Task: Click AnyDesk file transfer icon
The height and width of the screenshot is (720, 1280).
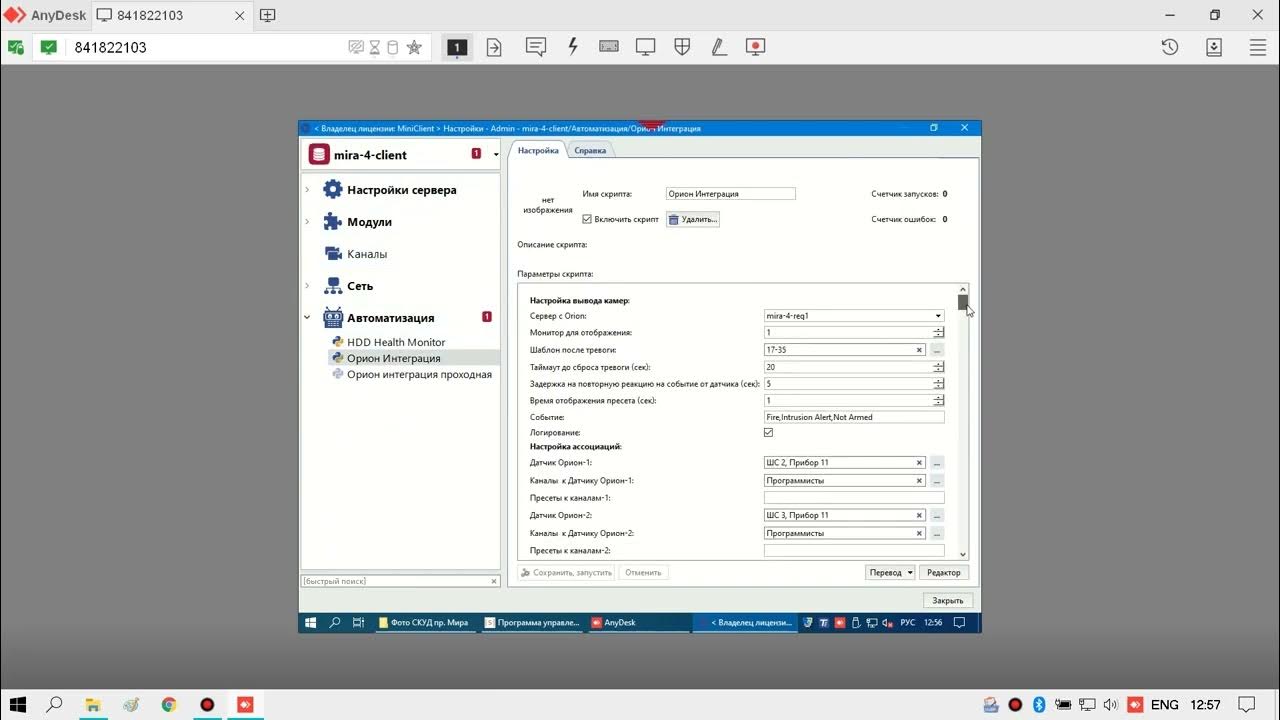Action: point(494,47)
